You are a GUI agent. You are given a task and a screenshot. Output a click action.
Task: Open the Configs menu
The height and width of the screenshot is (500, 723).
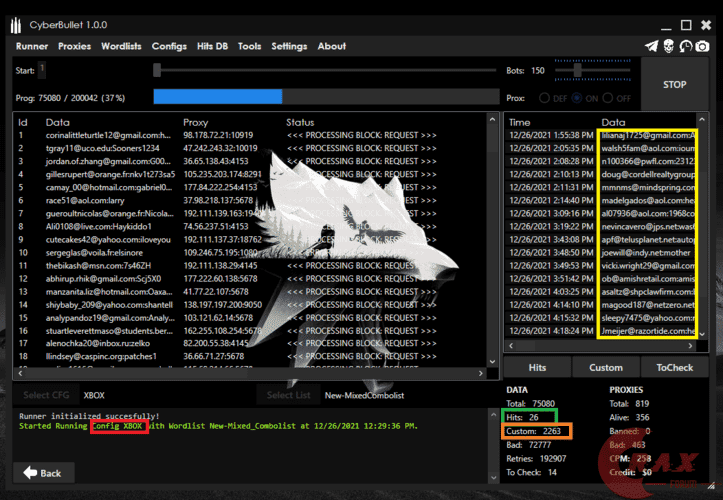click(x=169, y=46)
